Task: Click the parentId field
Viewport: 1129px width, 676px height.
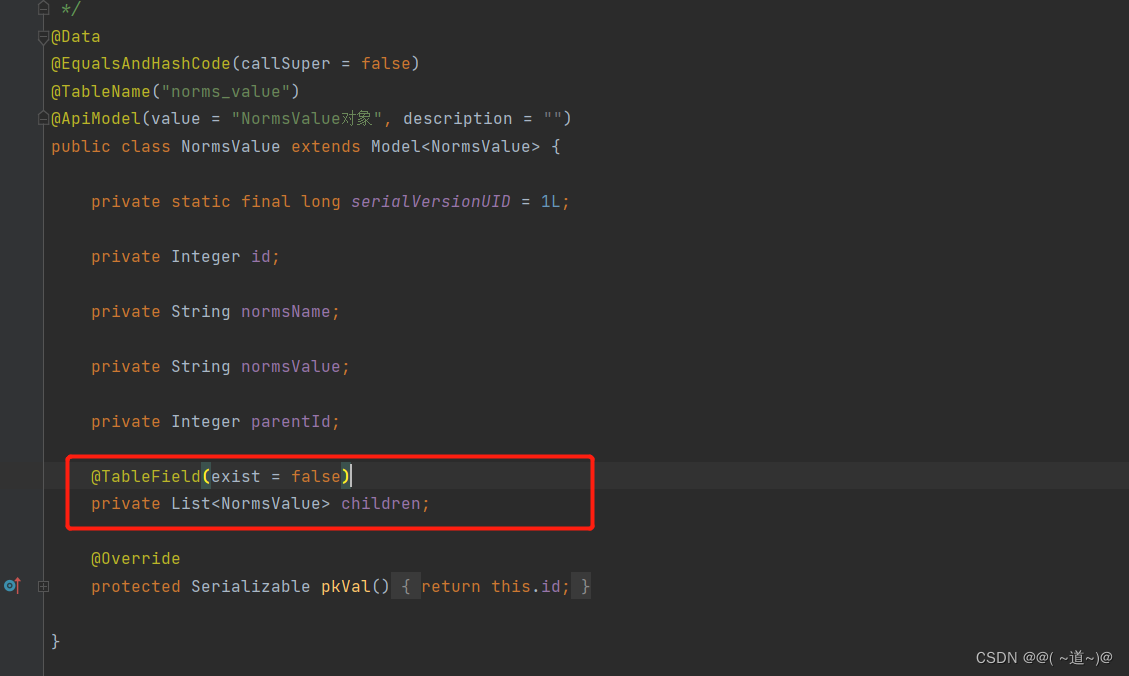Action: (290, 422)
